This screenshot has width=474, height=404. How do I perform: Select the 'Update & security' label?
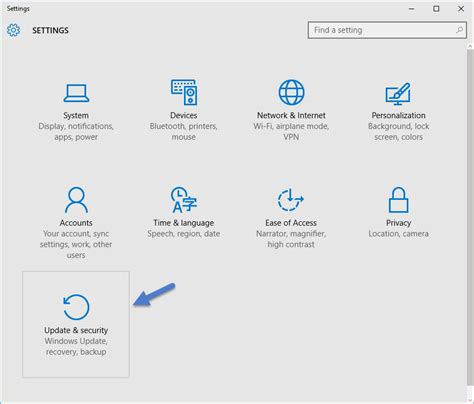[x=76, y=330]
